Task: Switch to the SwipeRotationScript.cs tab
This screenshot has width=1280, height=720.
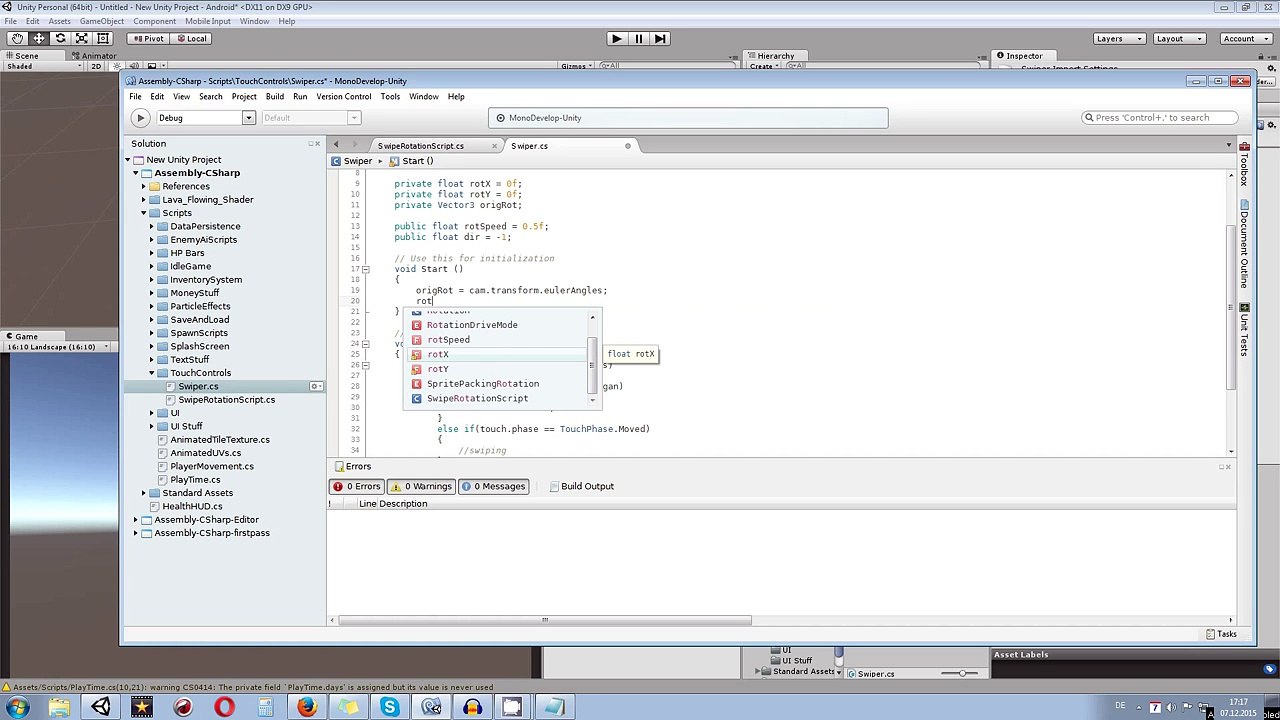Action: point(420,146)
